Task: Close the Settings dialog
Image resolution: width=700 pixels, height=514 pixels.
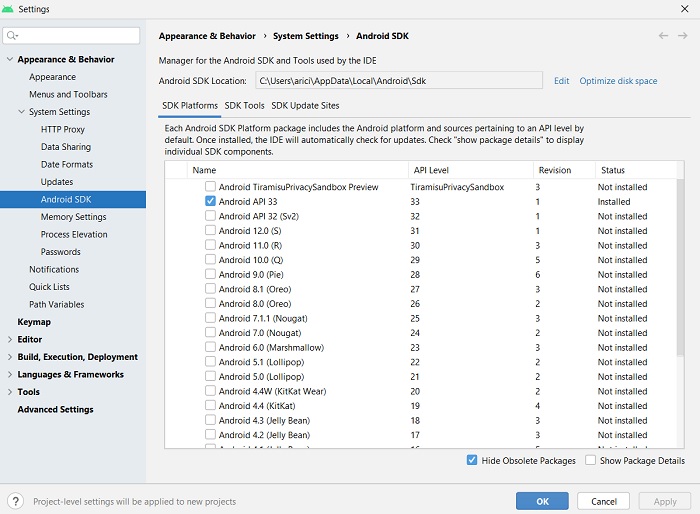Action: 685,9
